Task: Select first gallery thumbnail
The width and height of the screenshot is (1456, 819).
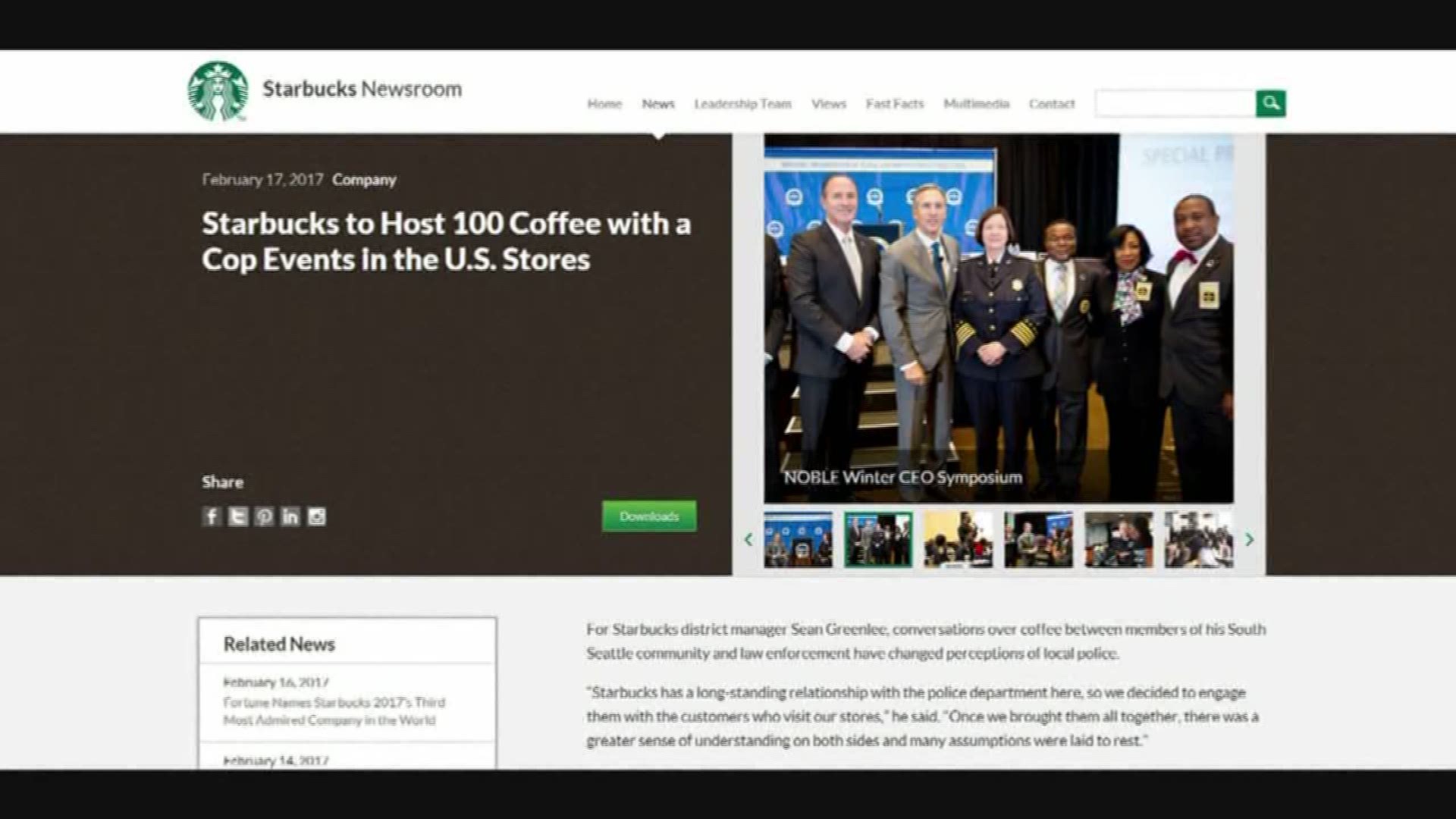Action: point(798,539)
